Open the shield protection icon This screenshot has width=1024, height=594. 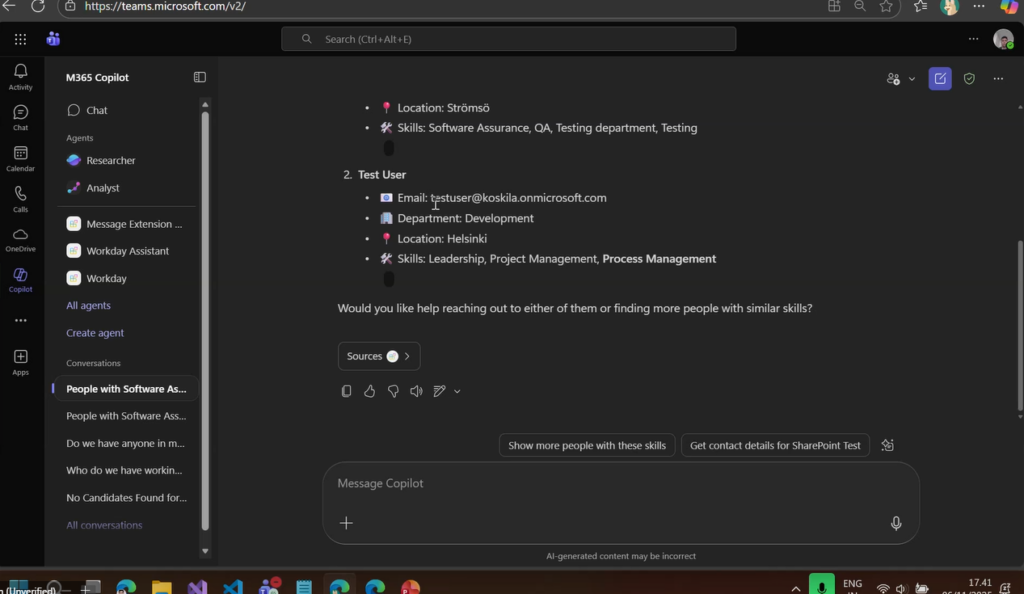pos(969,78)
